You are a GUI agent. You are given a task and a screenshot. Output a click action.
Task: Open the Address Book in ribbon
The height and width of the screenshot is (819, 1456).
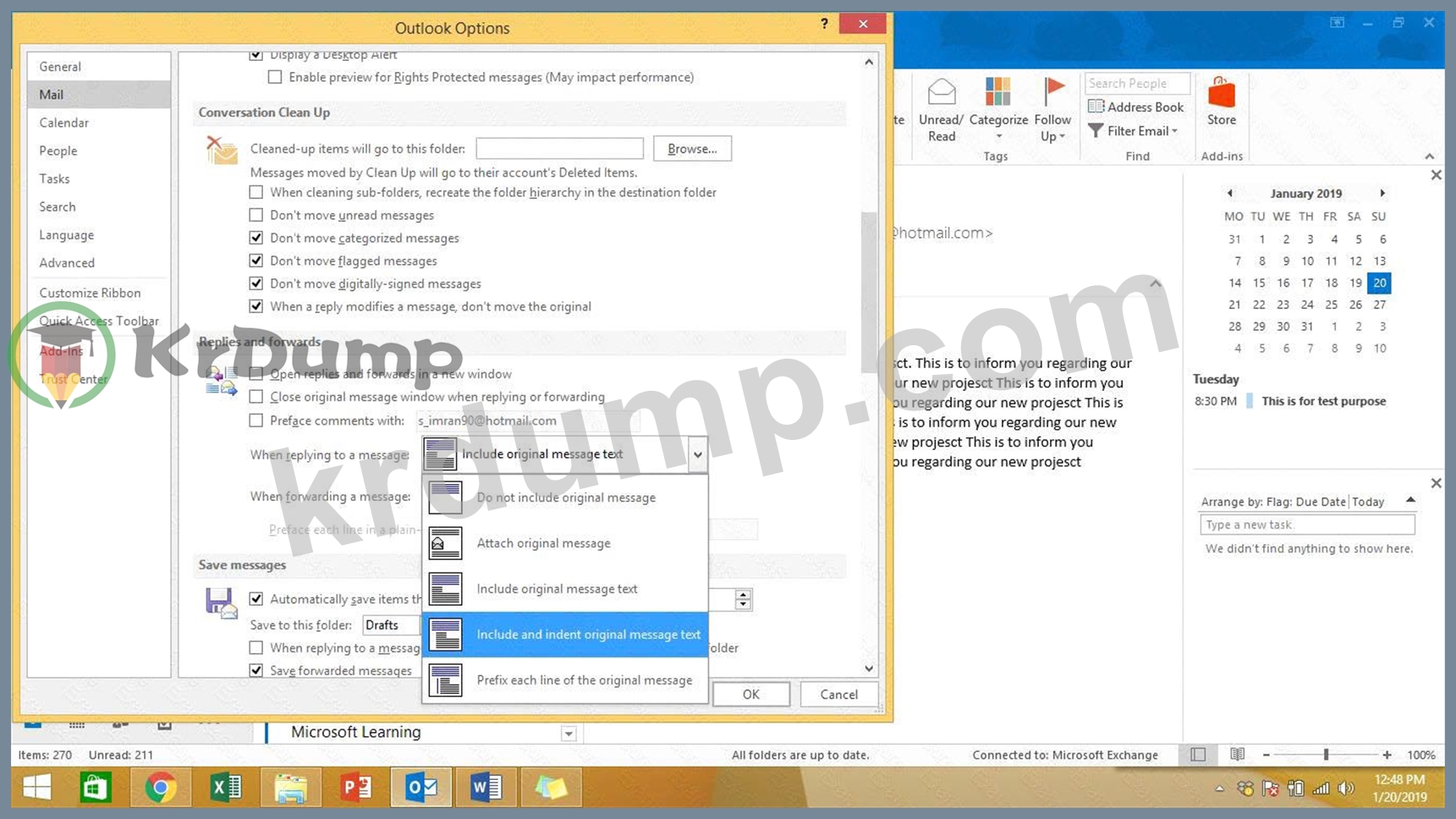pyautogui.click(x=1136, y=107)
